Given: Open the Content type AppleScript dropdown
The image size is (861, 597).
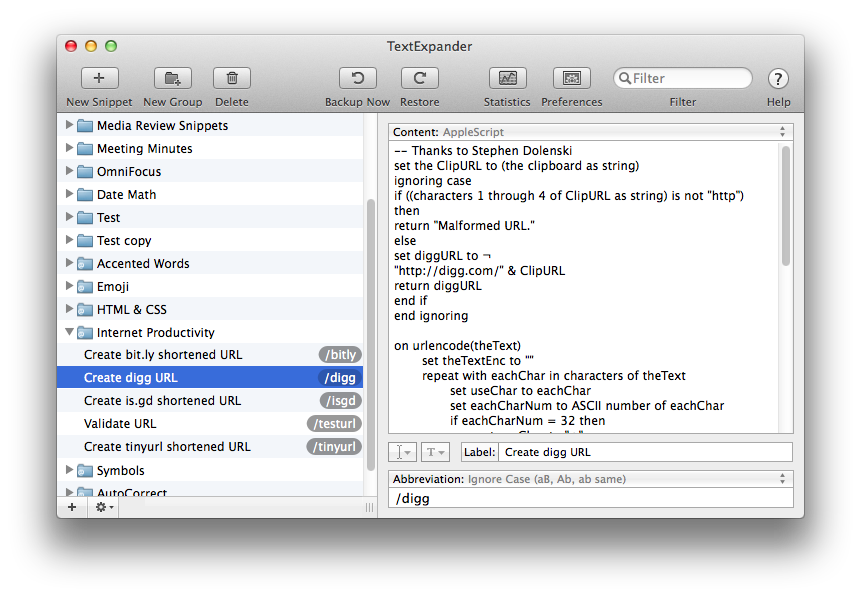Looking at the screenshot, I should (590, 132).
